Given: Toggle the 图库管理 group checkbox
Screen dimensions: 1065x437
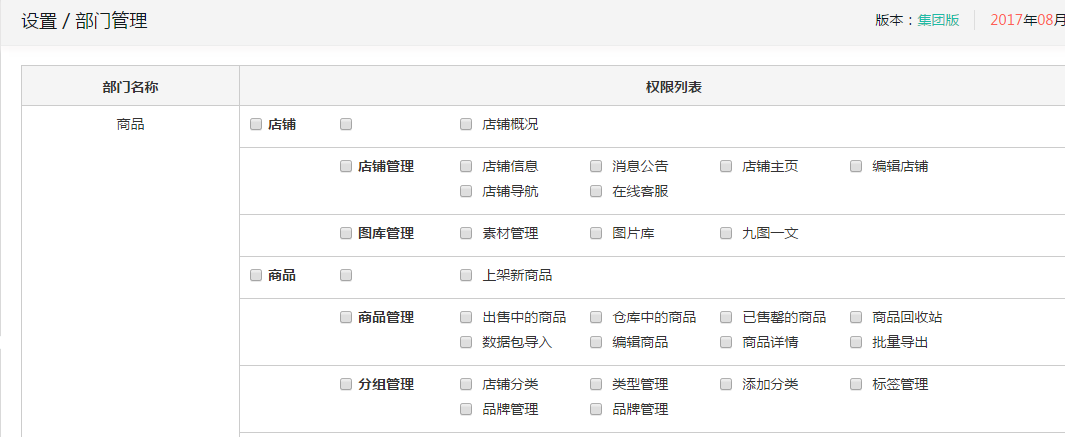Looking at the screenshot, I should pos(346,234).
